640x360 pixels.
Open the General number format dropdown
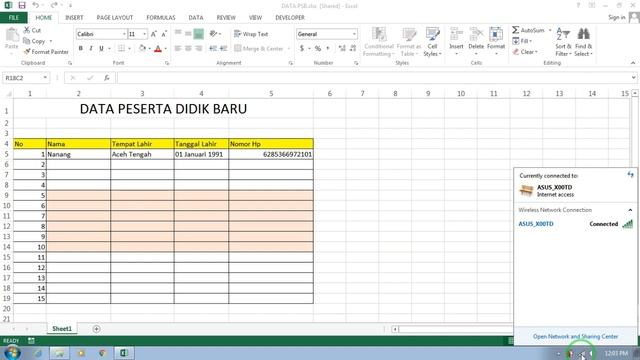(x=354, y=34)
